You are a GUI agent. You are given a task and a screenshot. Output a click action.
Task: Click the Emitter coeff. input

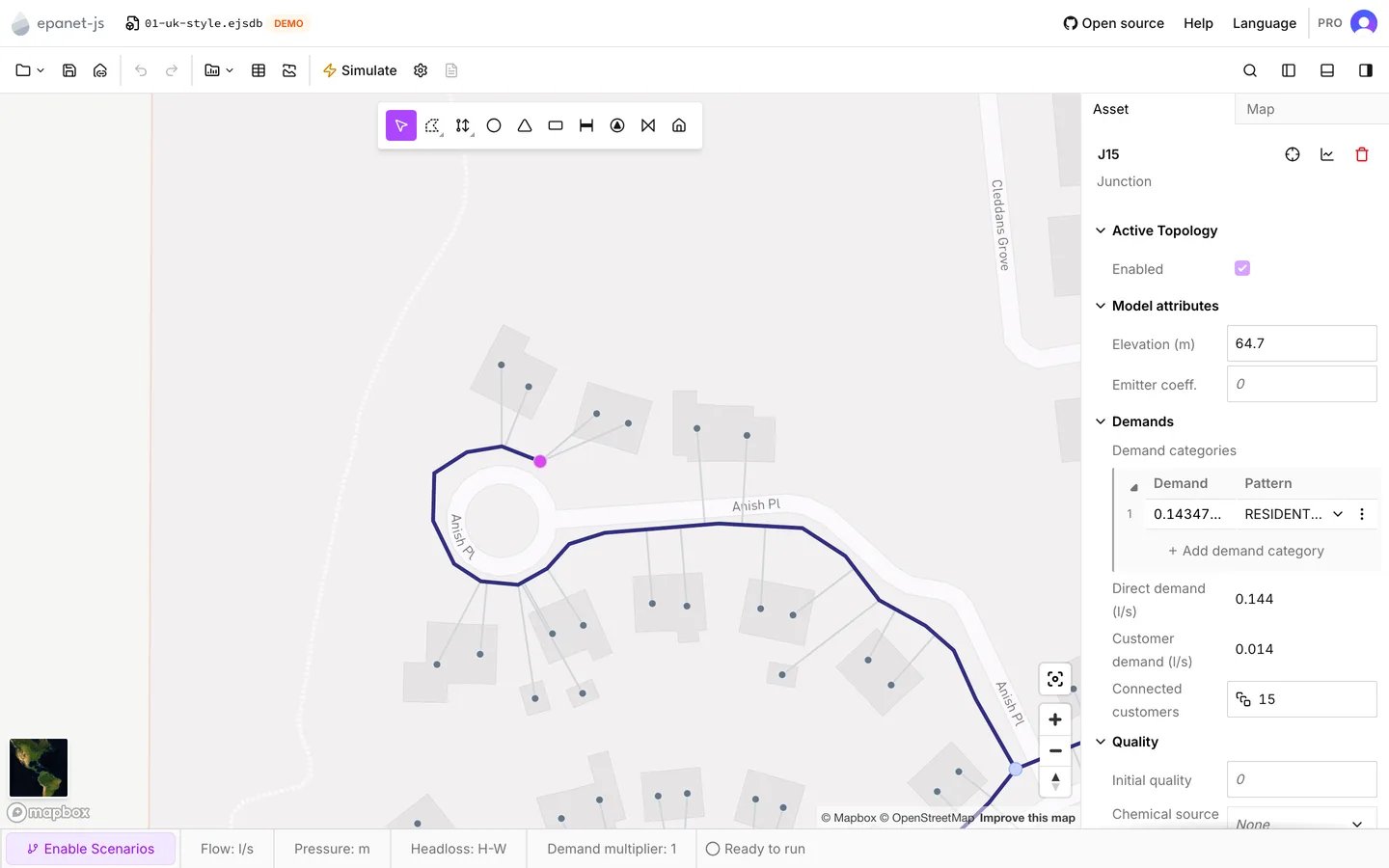pos(1301,384)
